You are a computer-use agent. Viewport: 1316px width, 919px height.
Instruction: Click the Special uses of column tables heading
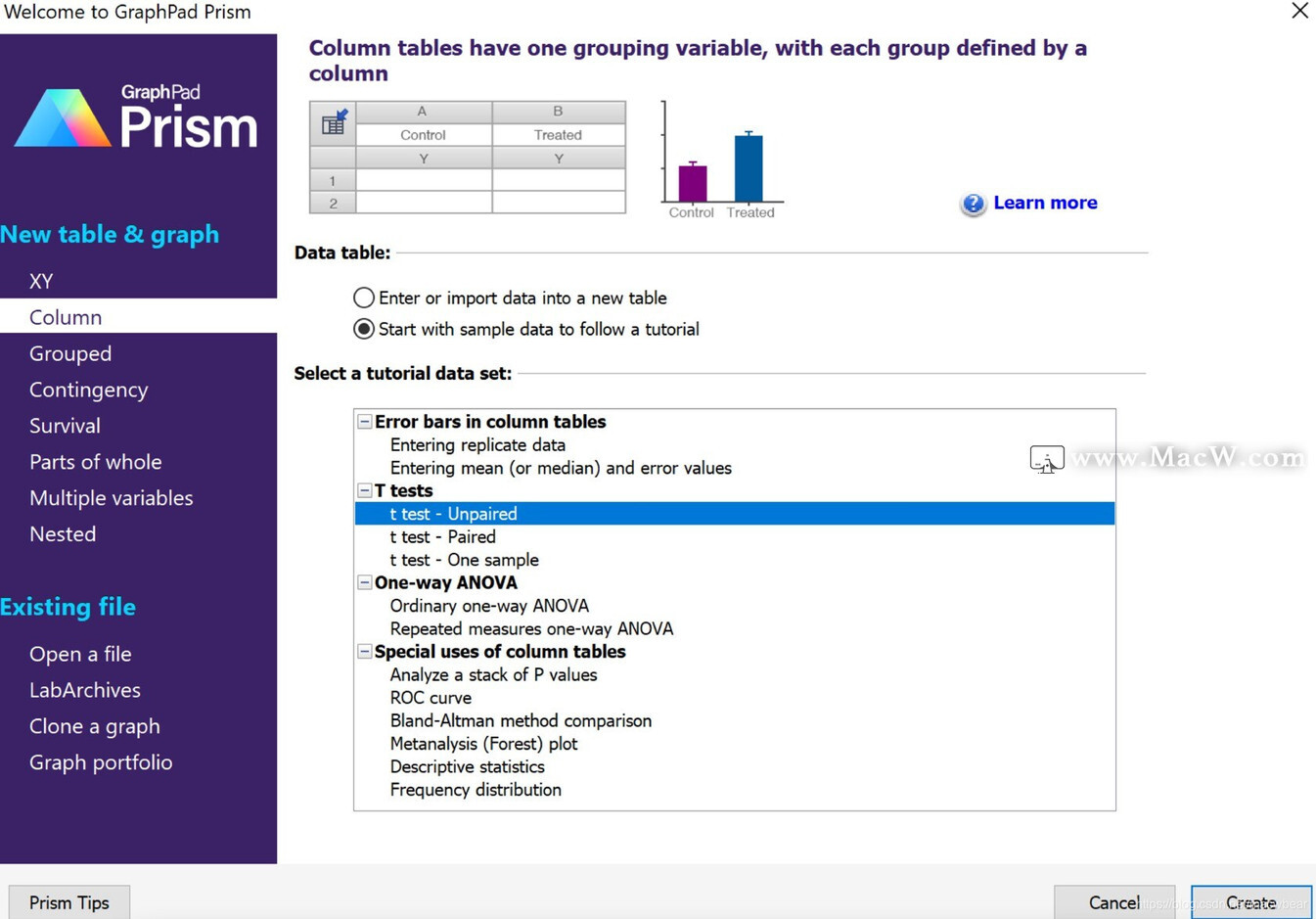coord(500,652)
